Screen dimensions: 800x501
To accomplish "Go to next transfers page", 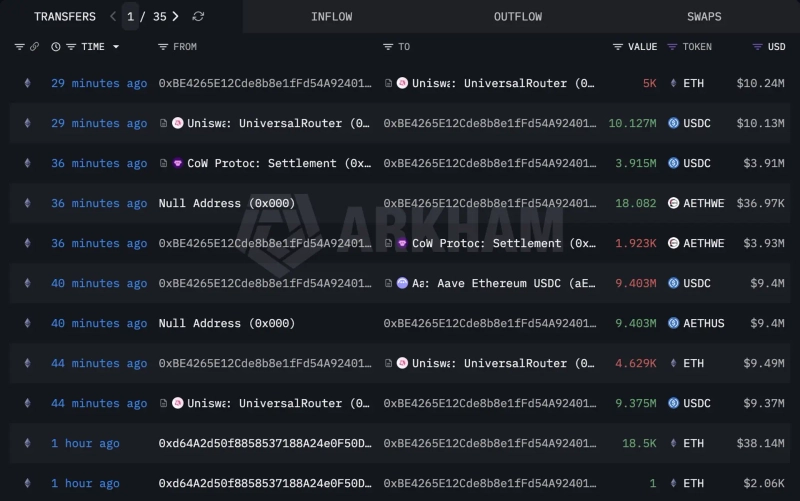I will point(176,17).
